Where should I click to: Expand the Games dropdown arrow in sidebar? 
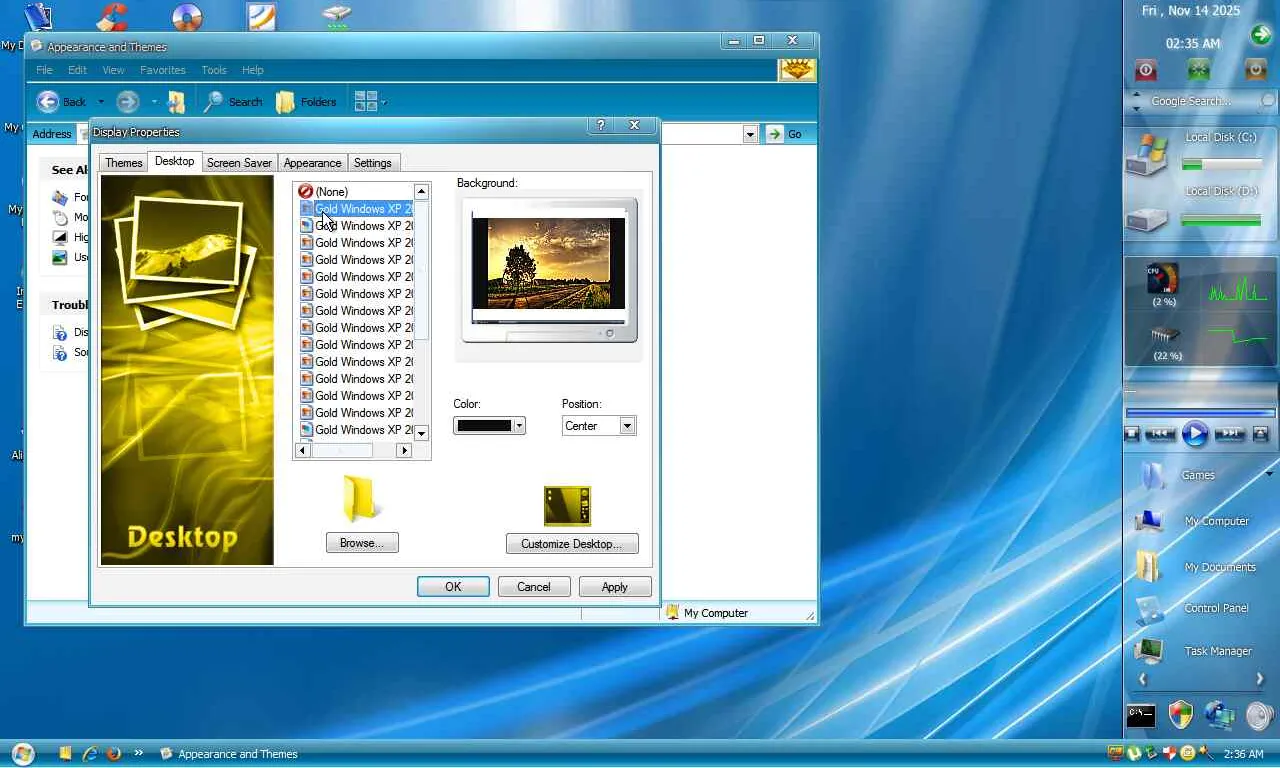pyautogui.click(x=1269, y=474)
